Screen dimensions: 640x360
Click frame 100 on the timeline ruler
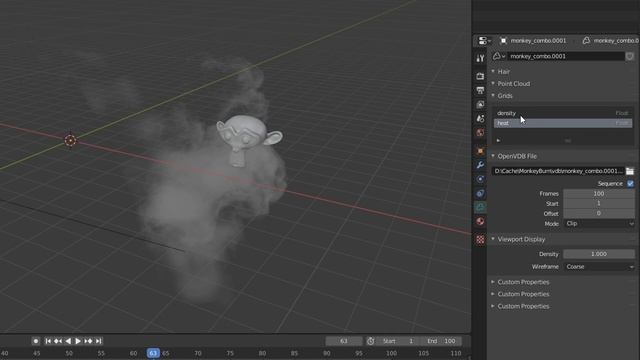(x=391, y=353)
